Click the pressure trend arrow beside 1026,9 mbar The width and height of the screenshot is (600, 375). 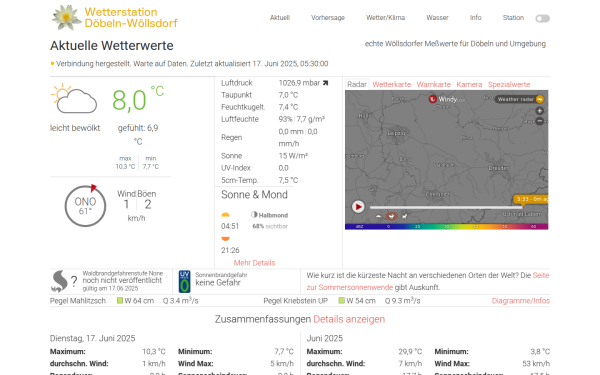(x=325, y=83)
